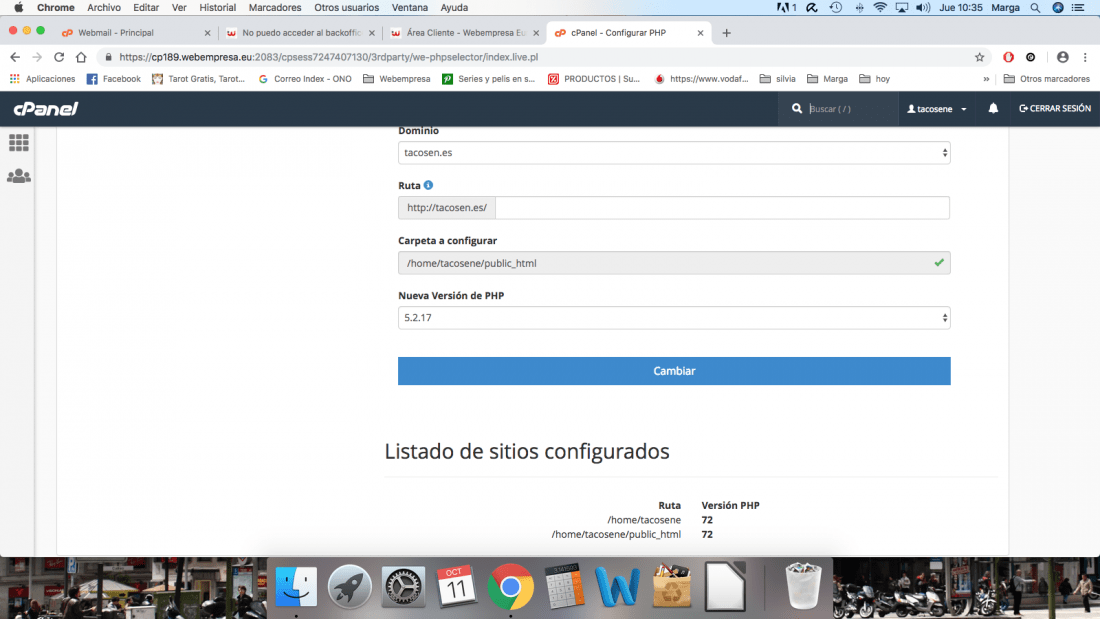Open the Ventana menu
Viewport: 1100px width, 619px height.
tap(410, 8)
